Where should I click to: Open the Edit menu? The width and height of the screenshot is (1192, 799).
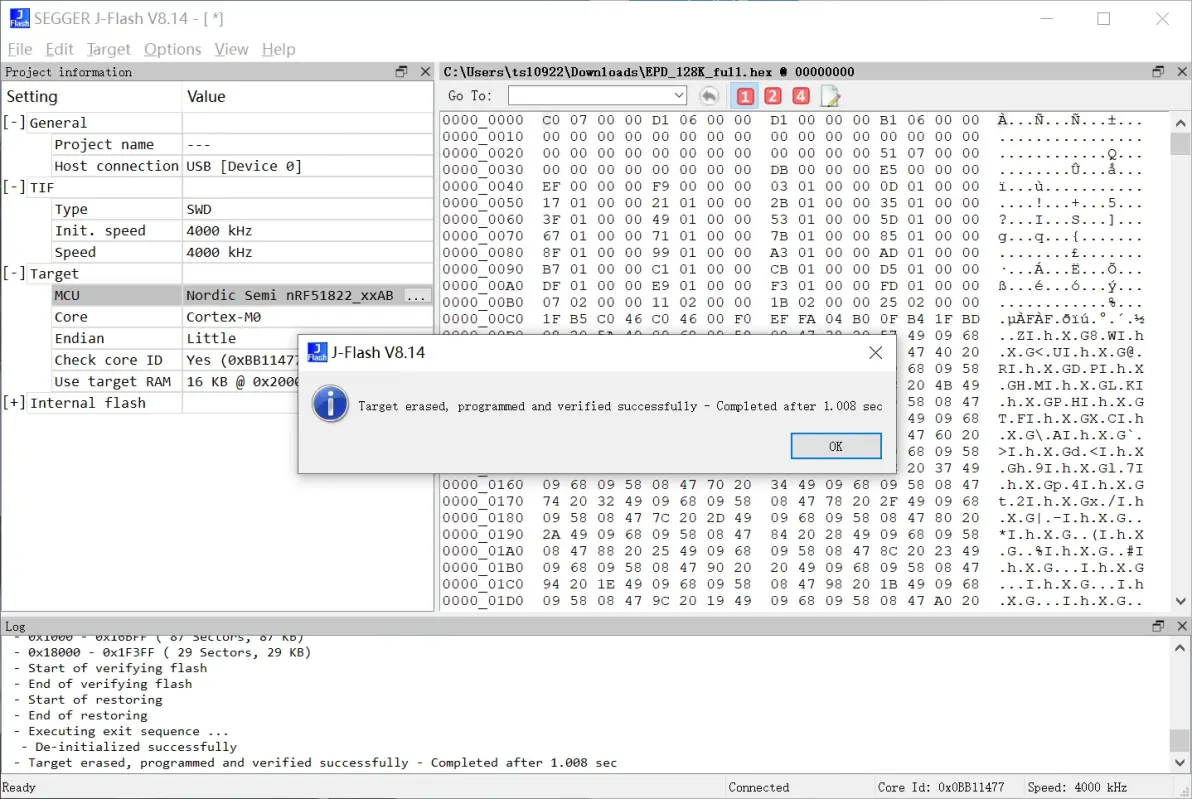click(x=59, y=49)
